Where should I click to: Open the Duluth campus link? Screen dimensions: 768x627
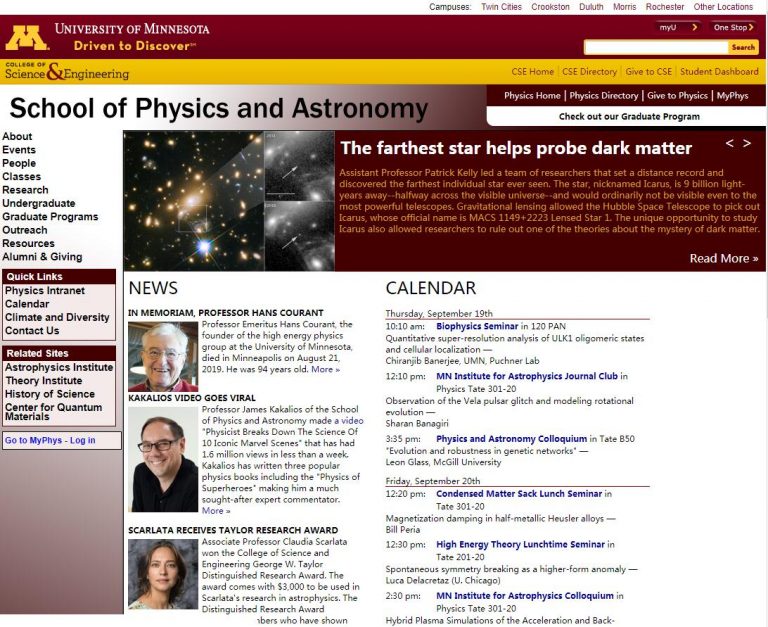click(x=591, y=7)
